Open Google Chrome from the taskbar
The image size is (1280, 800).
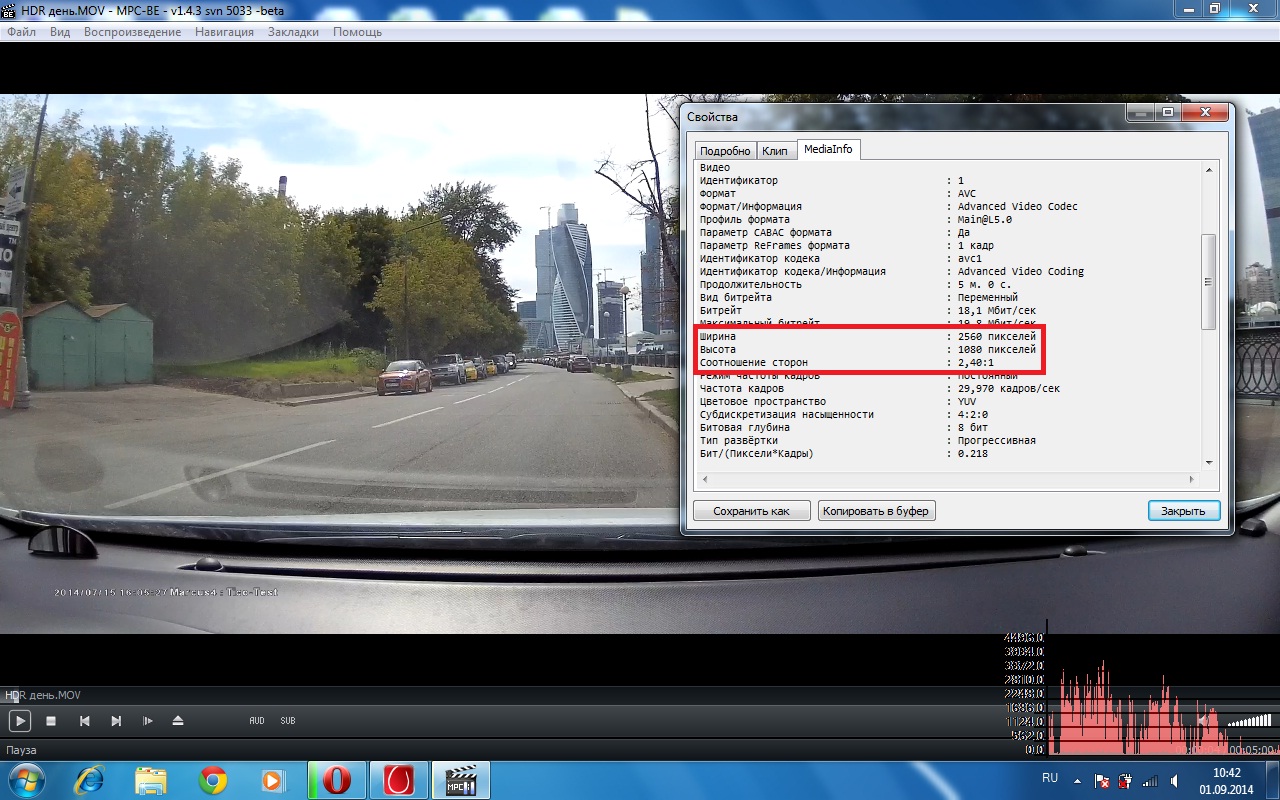coord(212,780)
